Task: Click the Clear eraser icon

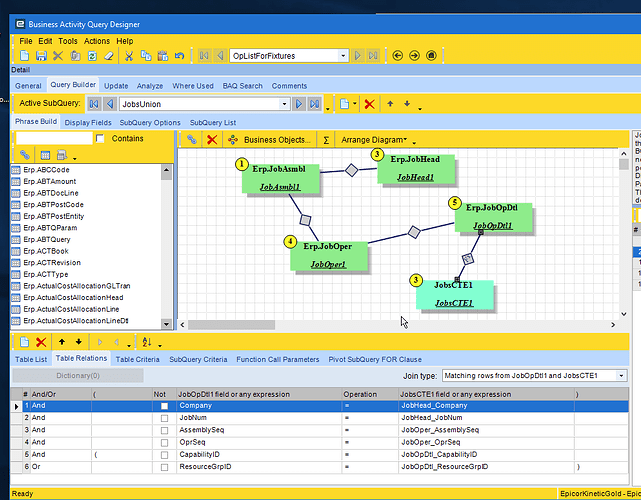Action: (x=109, y=56)
